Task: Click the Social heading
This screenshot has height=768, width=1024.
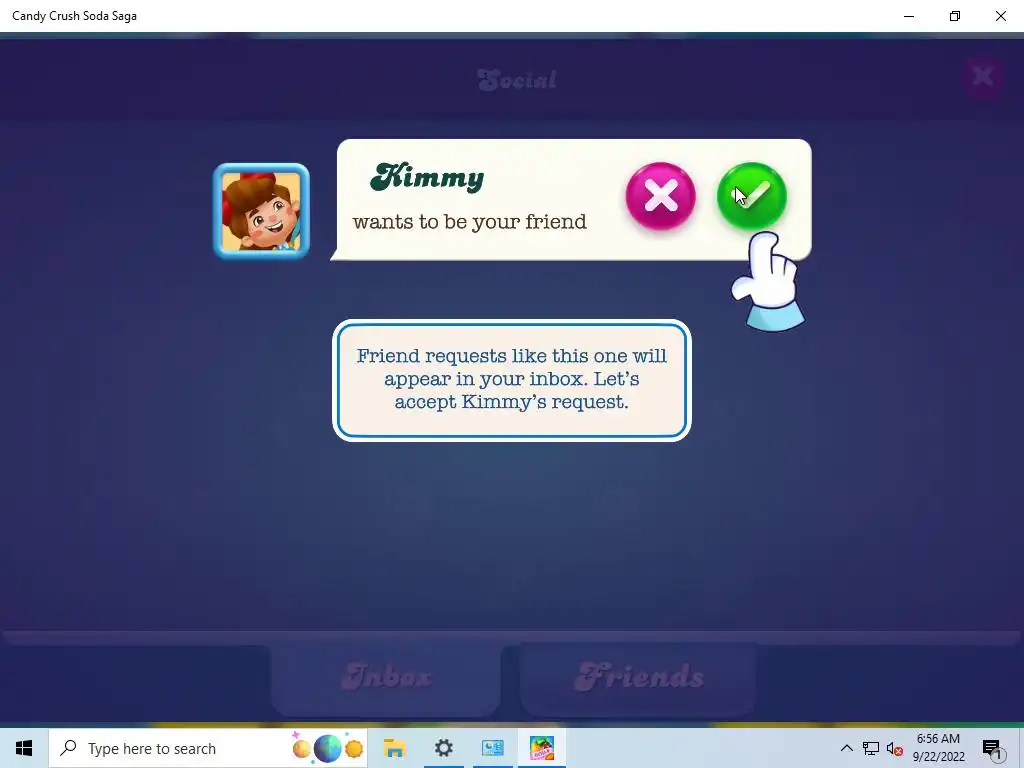Action: click(517, 80)
